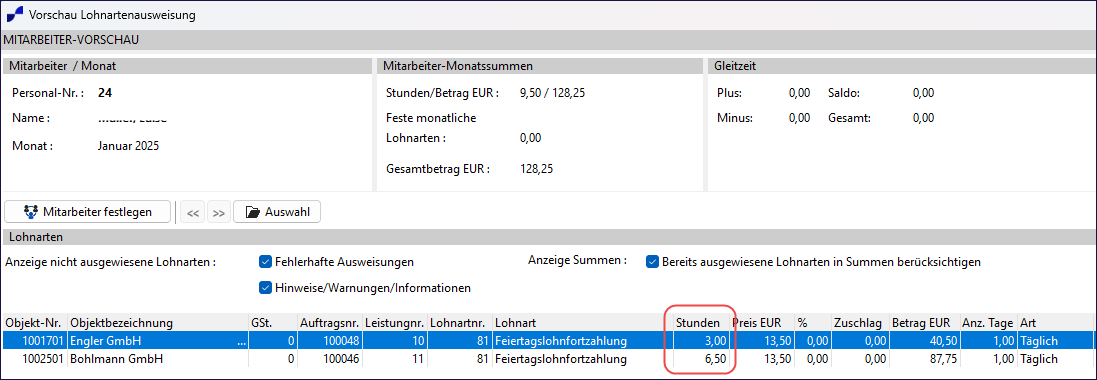Click the Objekt-Nr. column header
The width and height of the screenshot is (1097, 380).
(x=35, y=323)
